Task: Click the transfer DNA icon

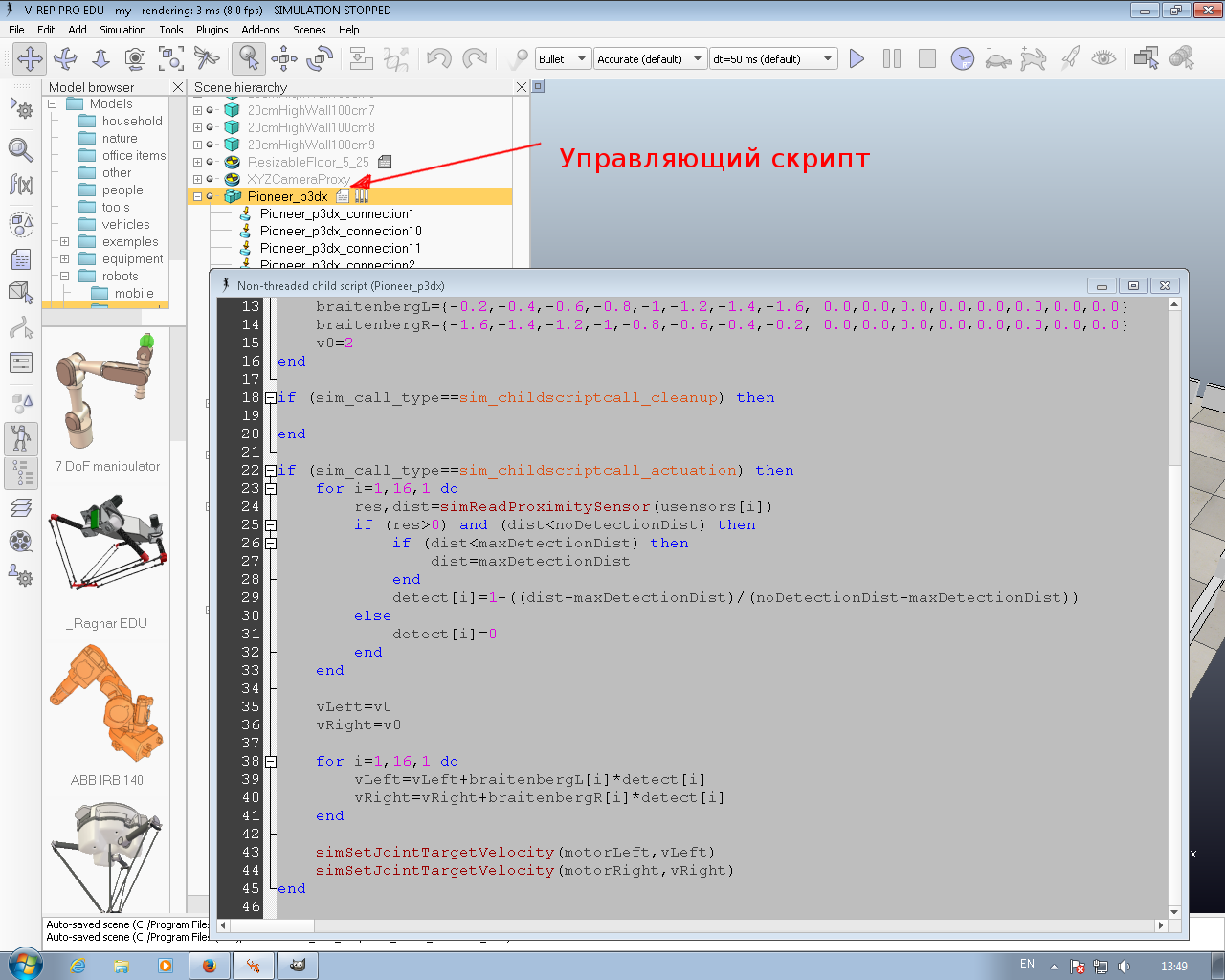Action: click(396, 58)
